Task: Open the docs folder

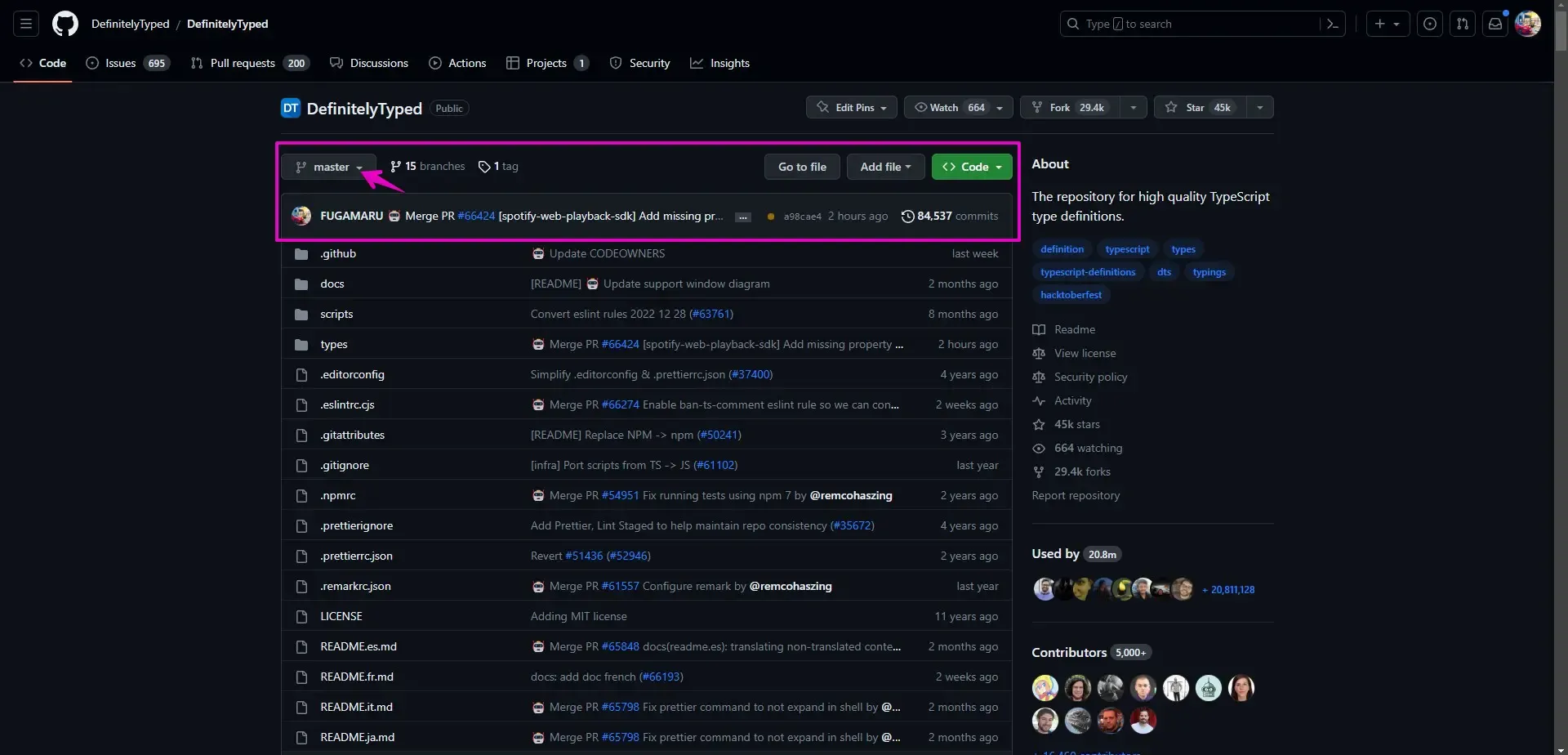Action: pyautogui.click(x=332, y=284)
